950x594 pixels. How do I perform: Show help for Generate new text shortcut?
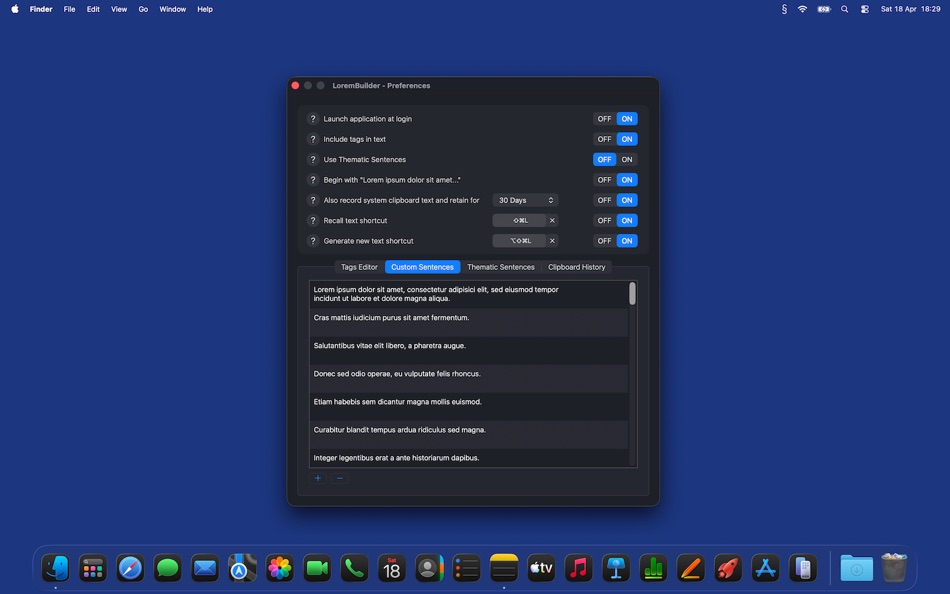point(313,241)
